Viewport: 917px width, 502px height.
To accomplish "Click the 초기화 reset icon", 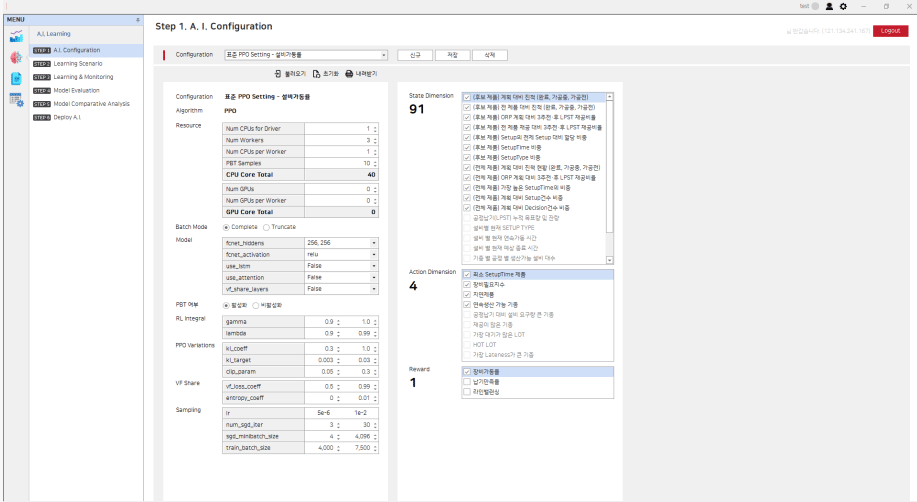I will pyautogui.click(x=316, y=74).
